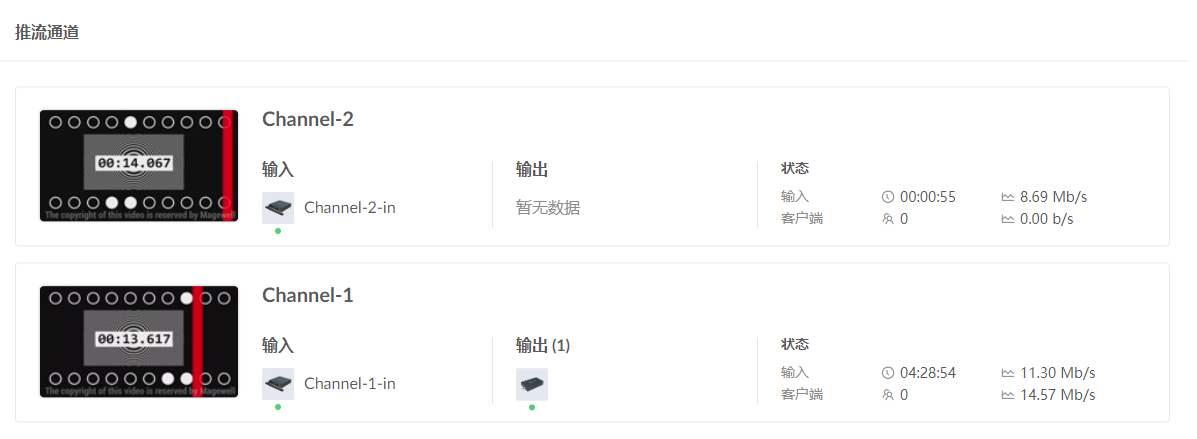This screenshot has height=439, width=1197.
Task: Click the Channel-1 output device icon
Action: [532, 384]
